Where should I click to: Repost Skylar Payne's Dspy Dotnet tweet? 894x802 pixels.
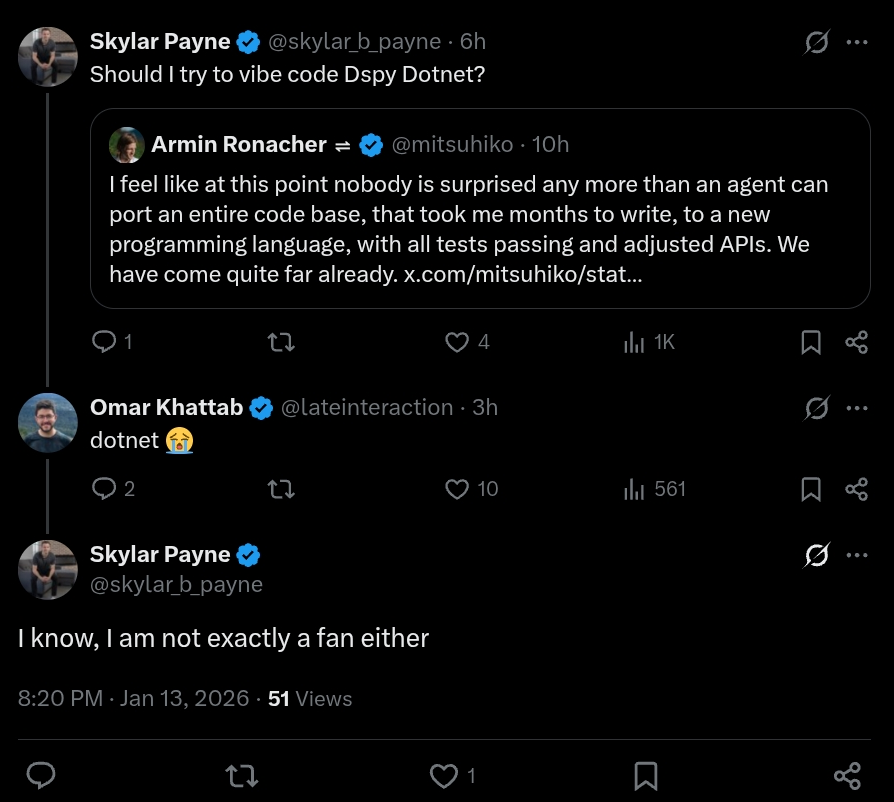click(x=282, y=342)
